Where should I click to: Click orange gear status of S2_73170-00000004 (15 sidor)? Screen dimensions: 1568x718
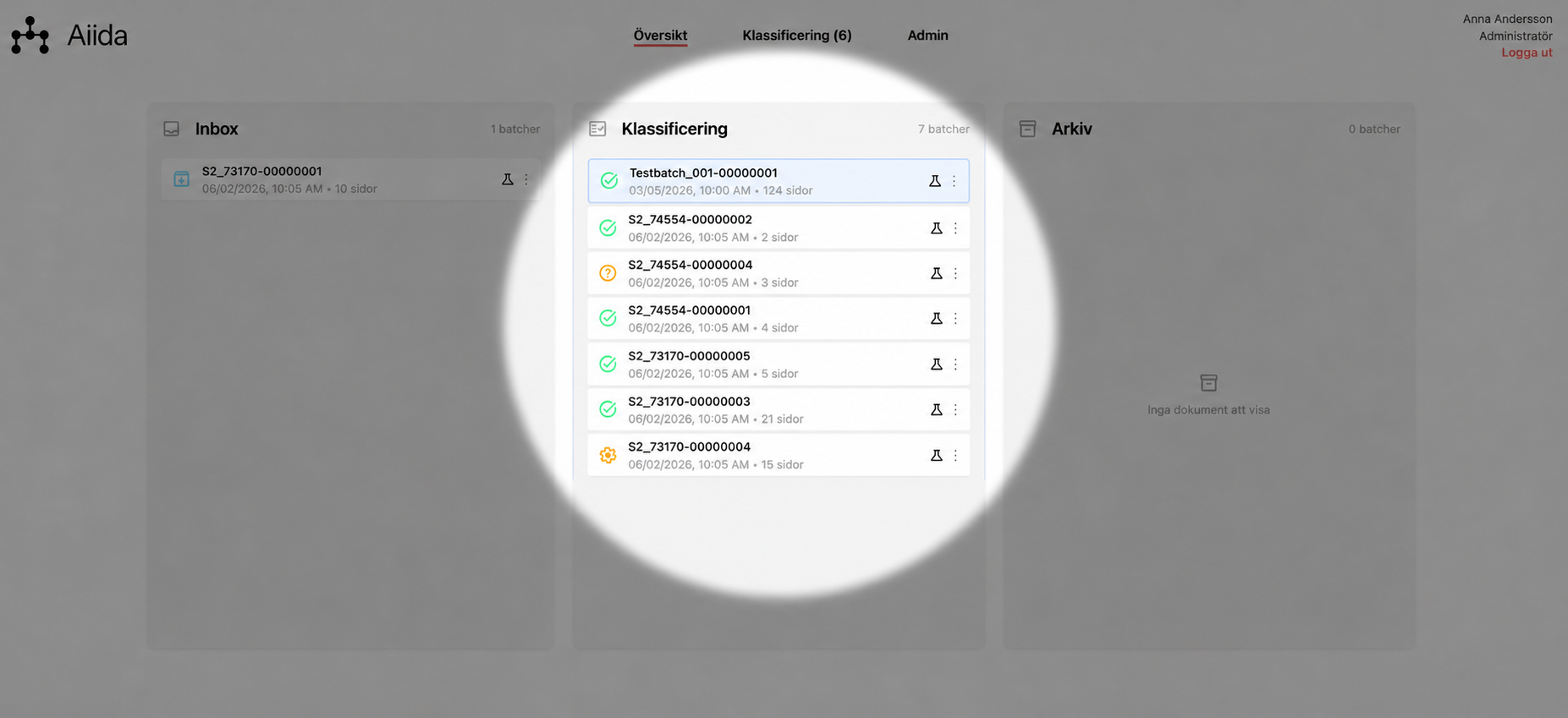(608, 455)
